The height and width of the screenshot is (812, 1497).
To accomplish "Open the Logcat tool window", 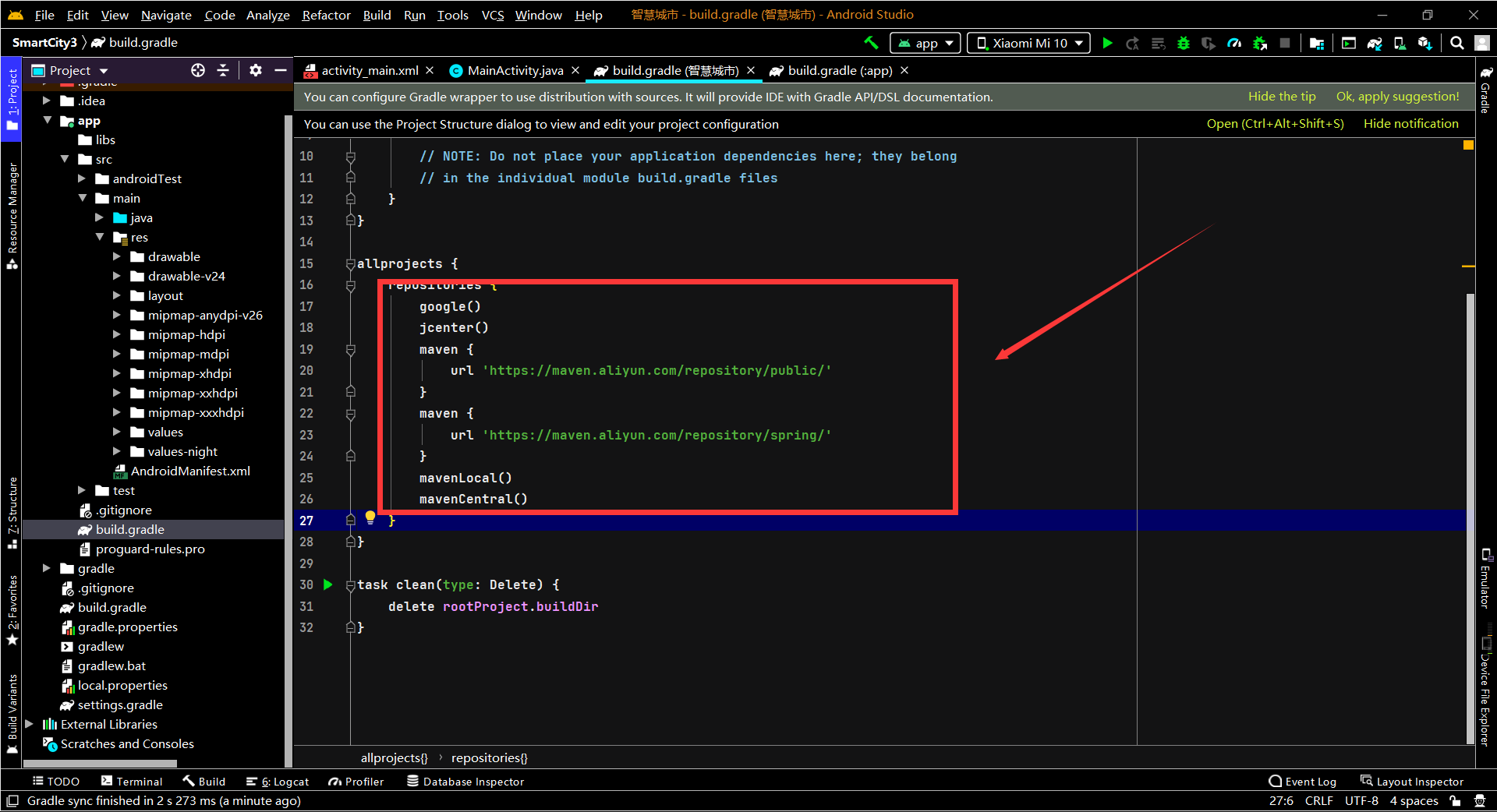I will (278, 782).
